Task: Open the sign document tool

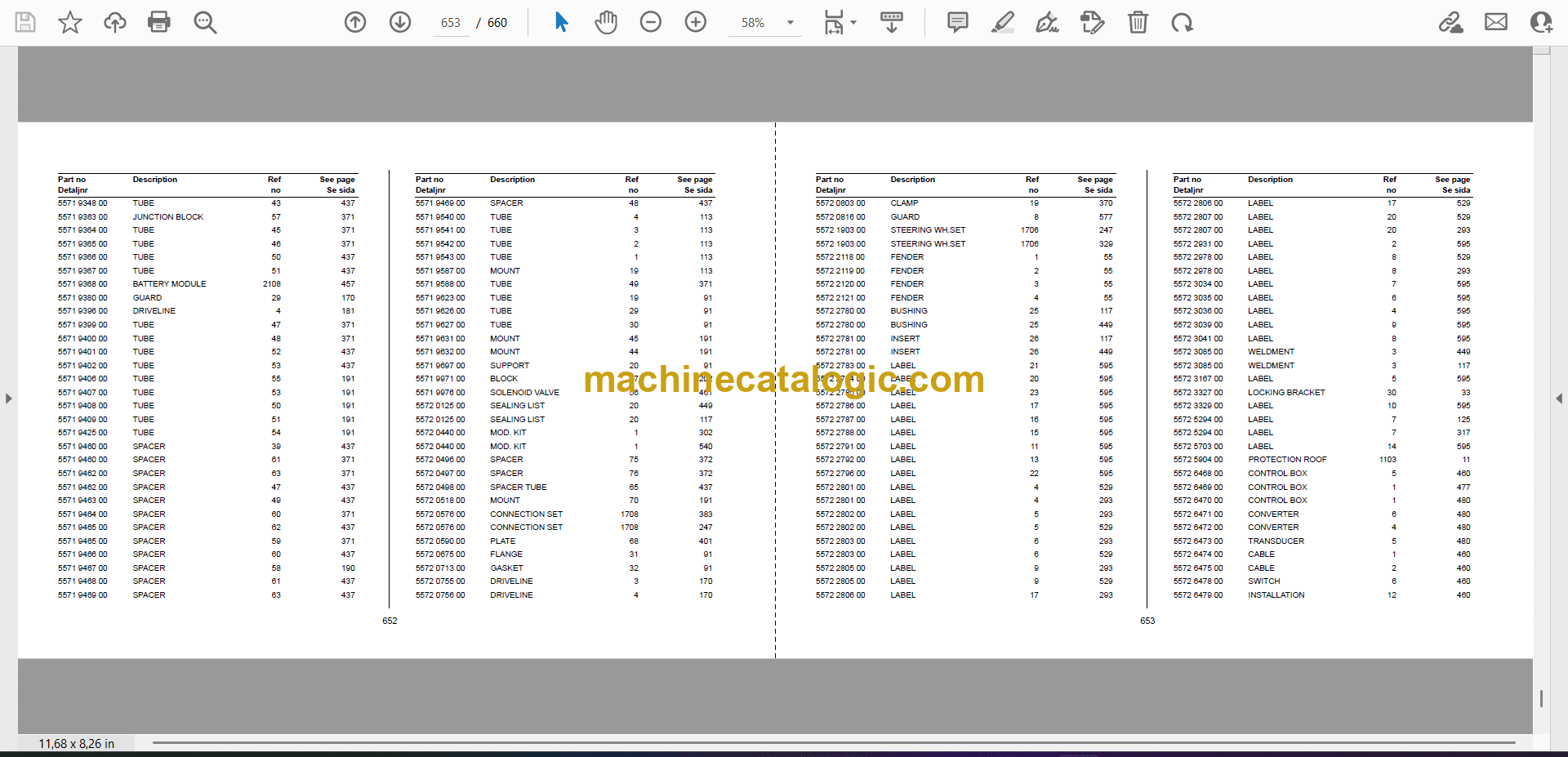Action: tap(1047, 22)
